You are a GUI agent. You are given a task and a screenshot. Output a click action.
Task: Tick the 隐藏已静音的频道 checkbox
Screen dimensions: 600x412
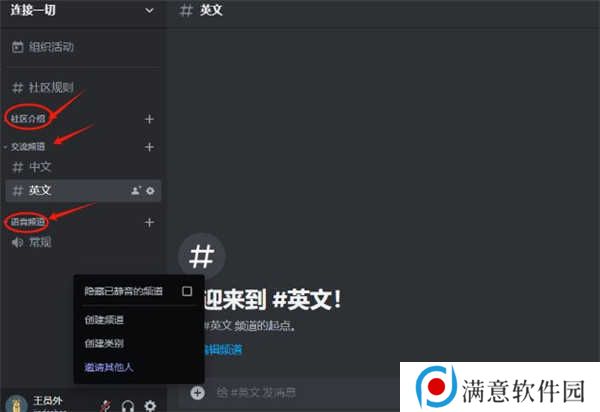click(x=187, y=291)
